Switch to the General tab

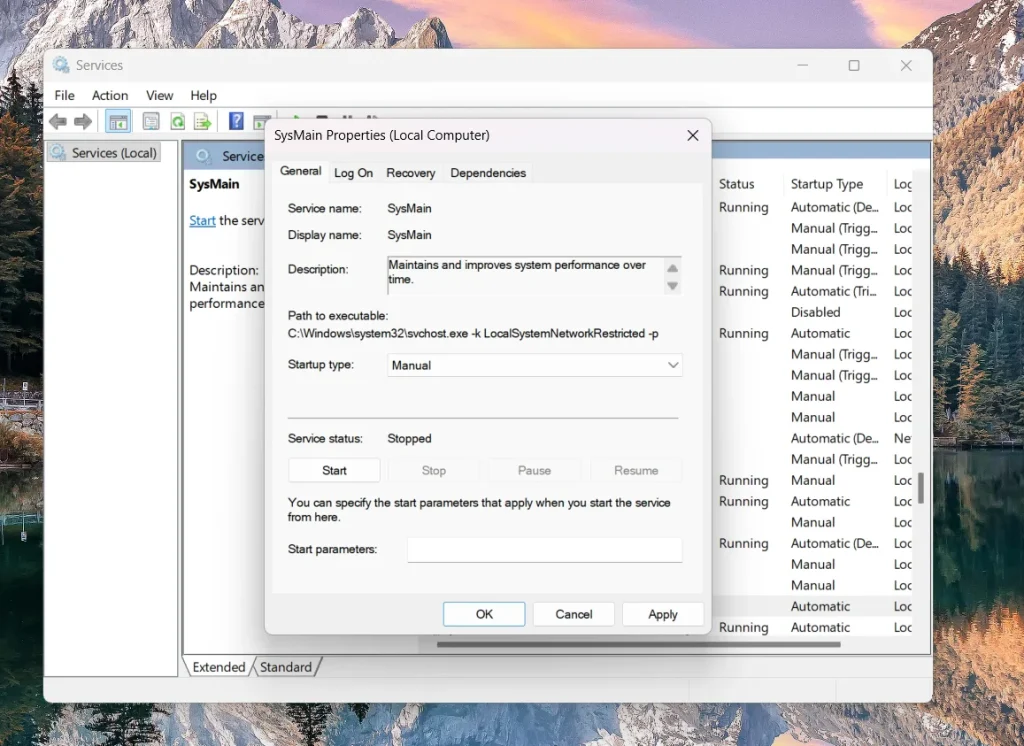point(300,171)
